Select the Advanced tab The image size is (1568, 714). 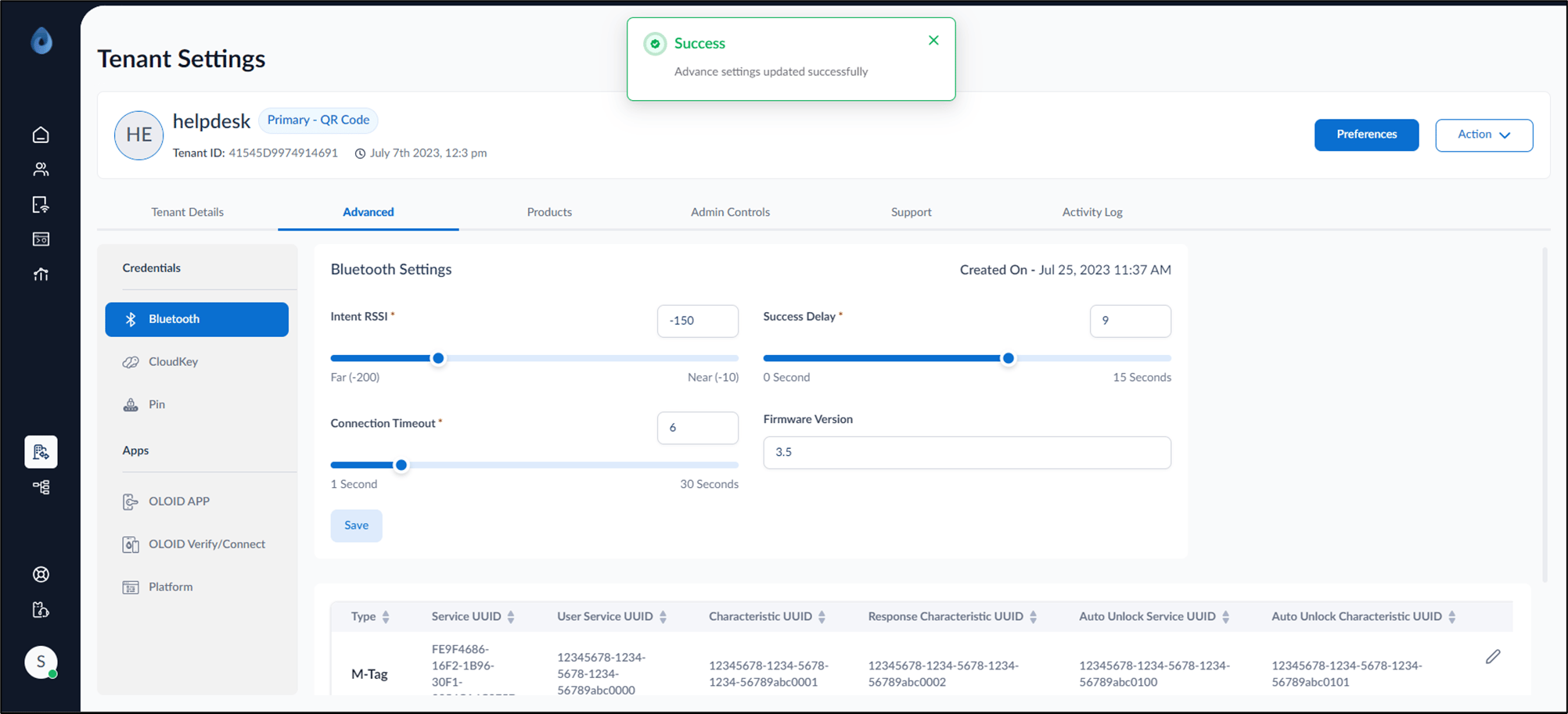click(369, 212)
